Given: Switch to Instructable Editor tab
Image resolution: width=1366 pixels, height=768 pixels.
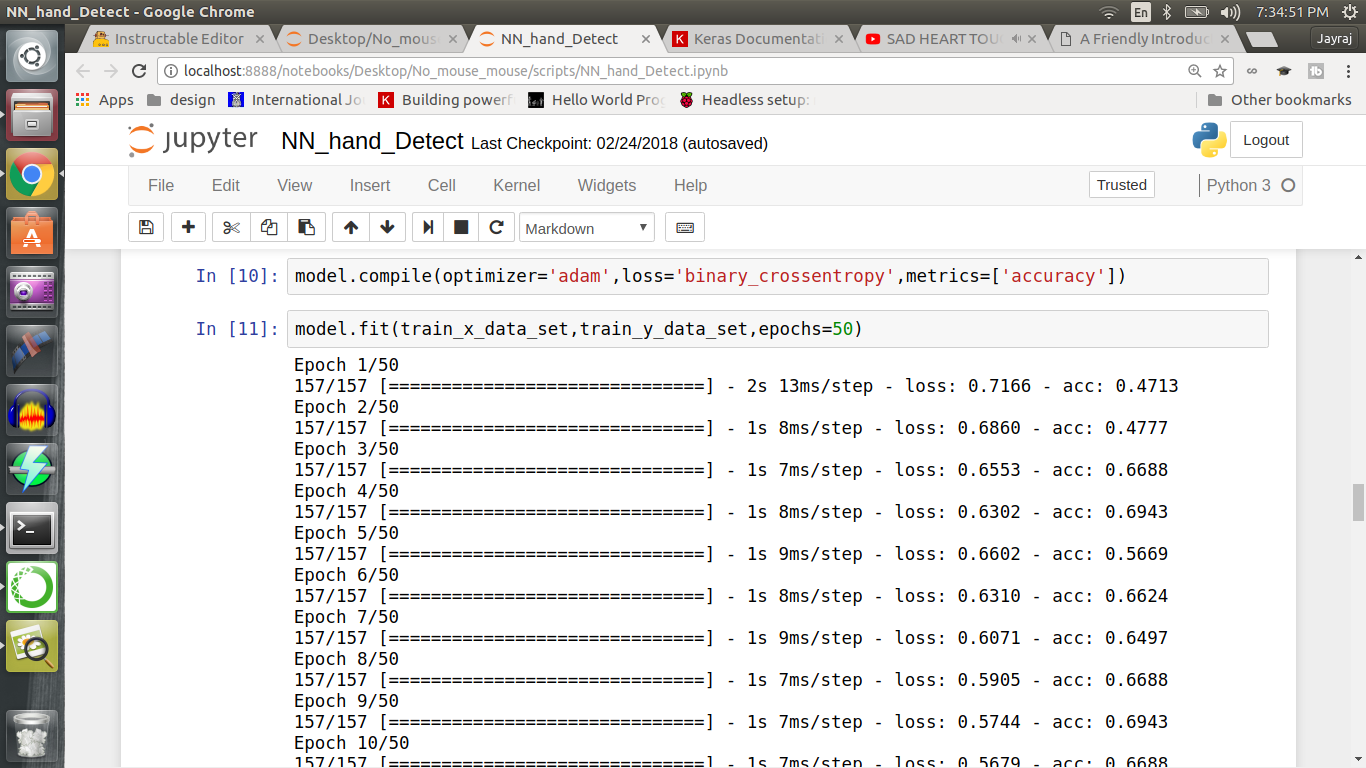Looking at the screenshot, I should point(179,39).
